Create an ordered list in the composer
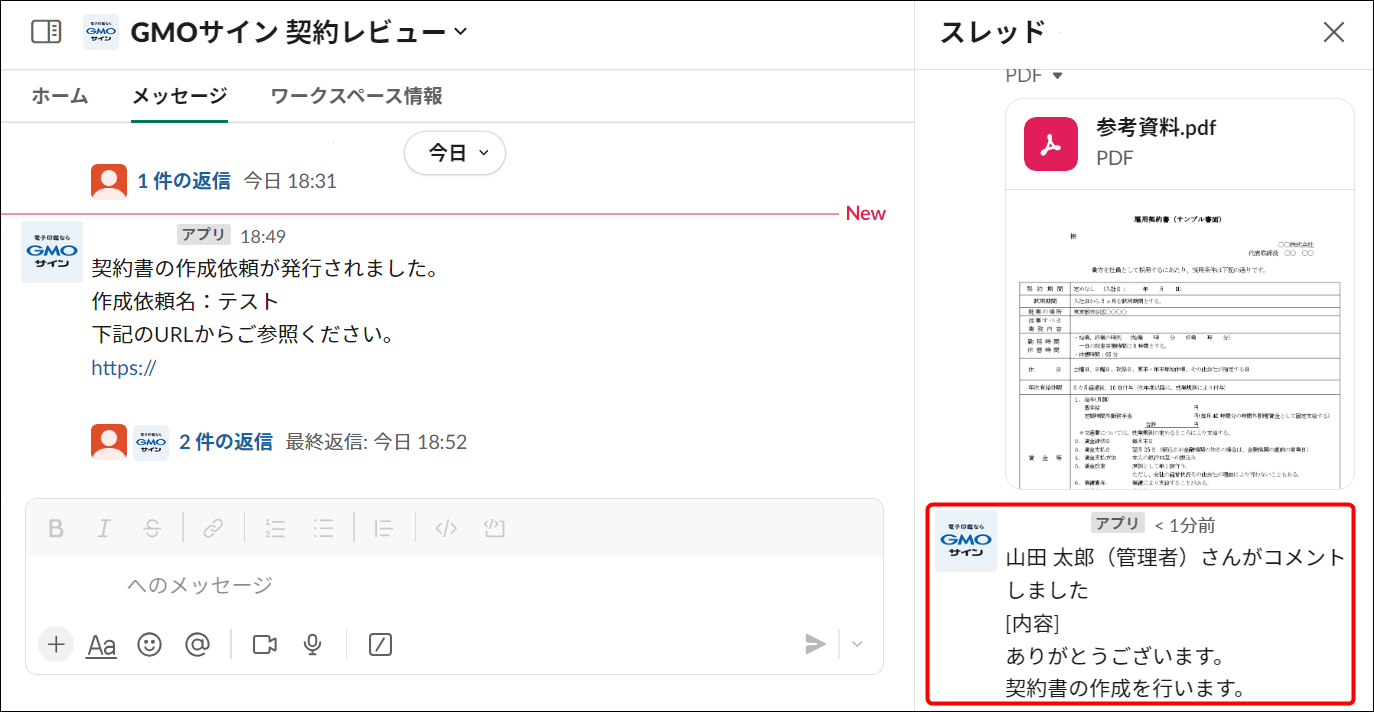 [x=275, y=528]
